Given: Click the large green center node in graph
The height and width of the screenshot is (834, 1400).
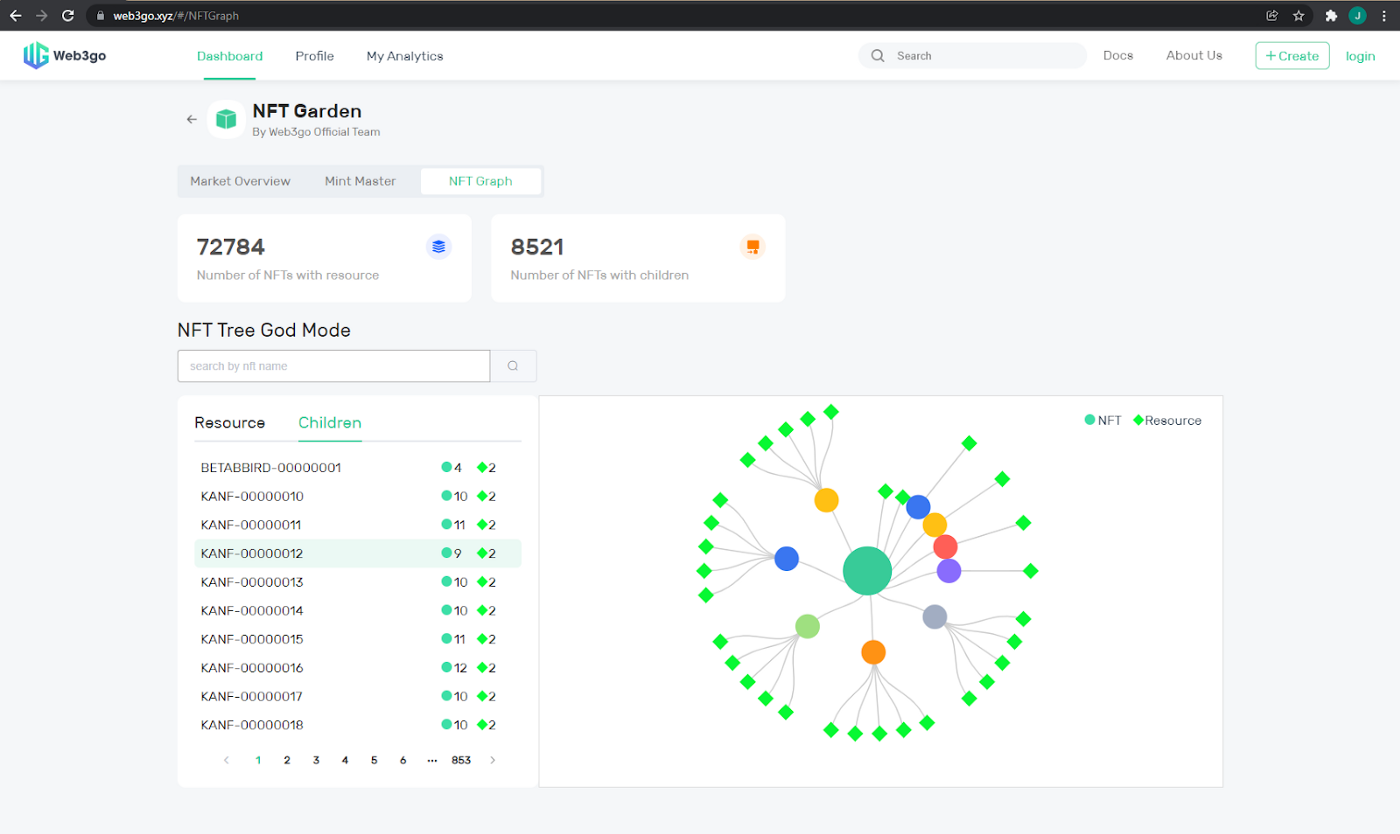Looking at the screenshot, I should click(867, 571).
